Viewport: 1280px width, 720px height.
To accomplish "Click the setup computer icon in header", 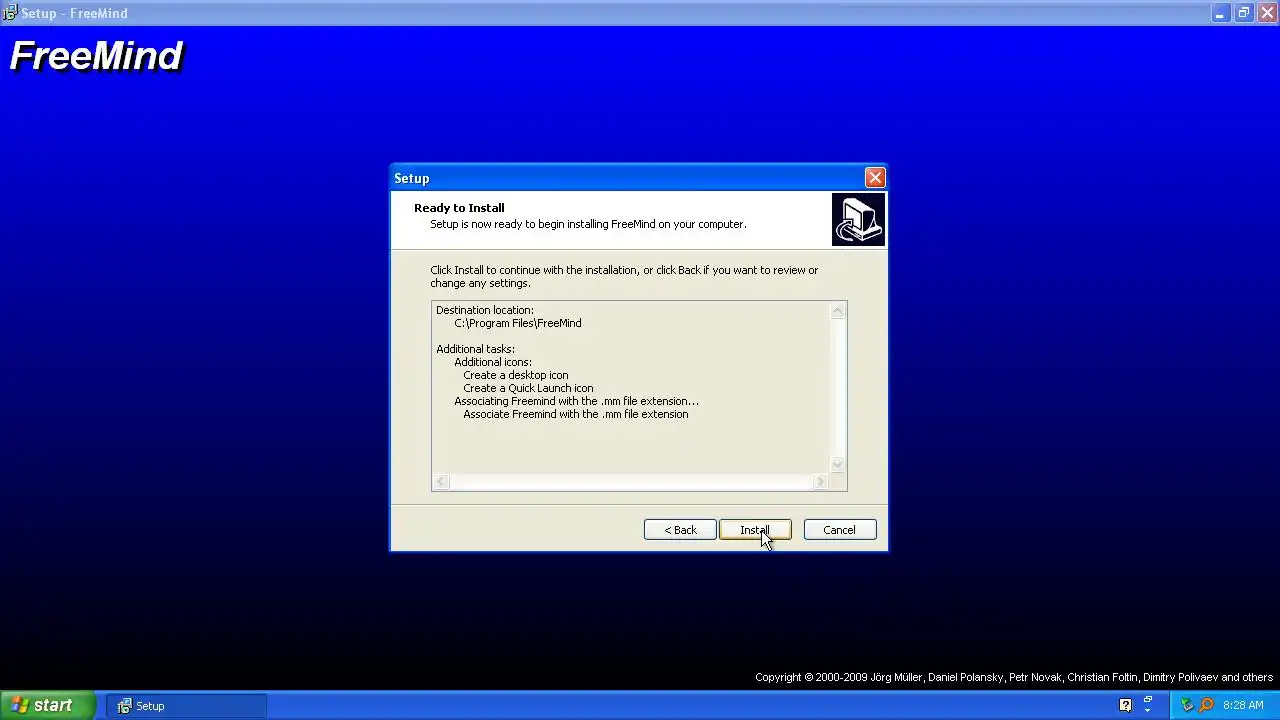I will (858, 219).
